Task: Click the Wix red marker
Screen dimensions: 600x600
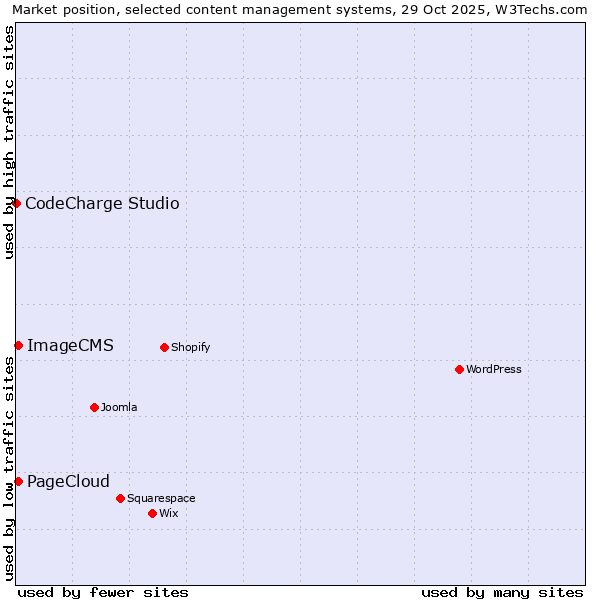Action: pos(152,513)
